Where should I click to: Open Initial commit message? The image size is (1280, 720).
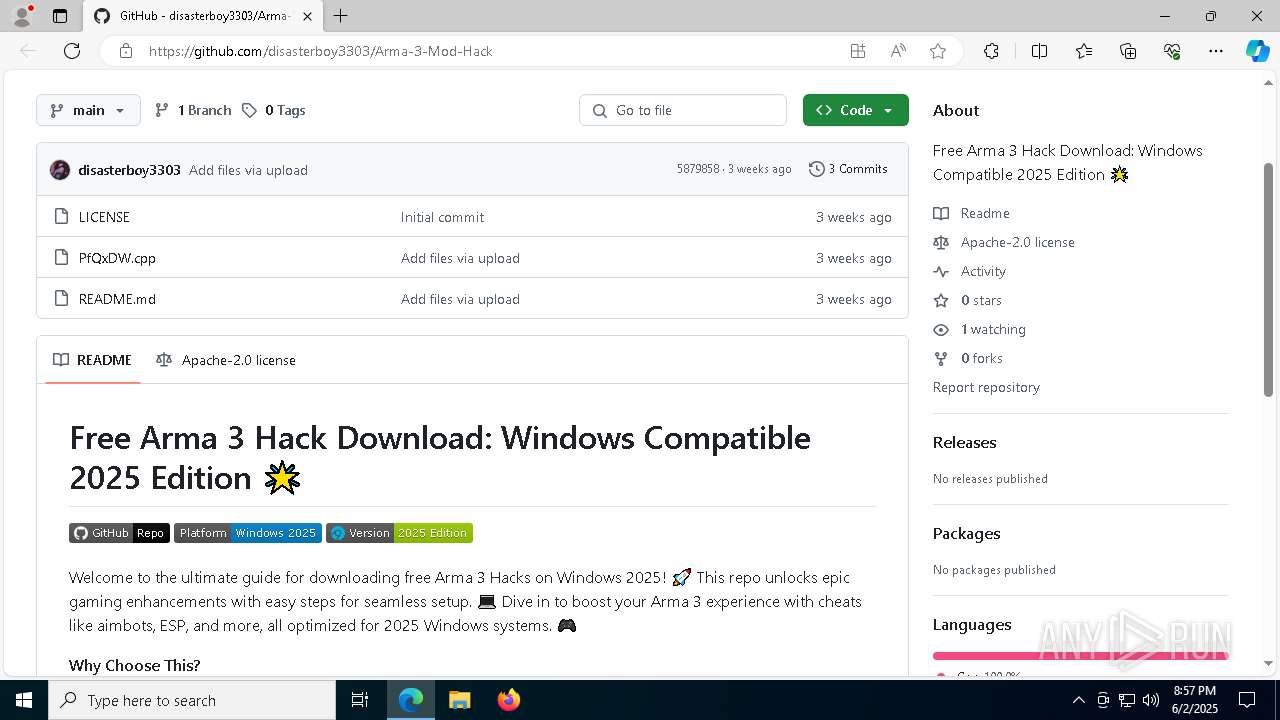pos(442,217)
